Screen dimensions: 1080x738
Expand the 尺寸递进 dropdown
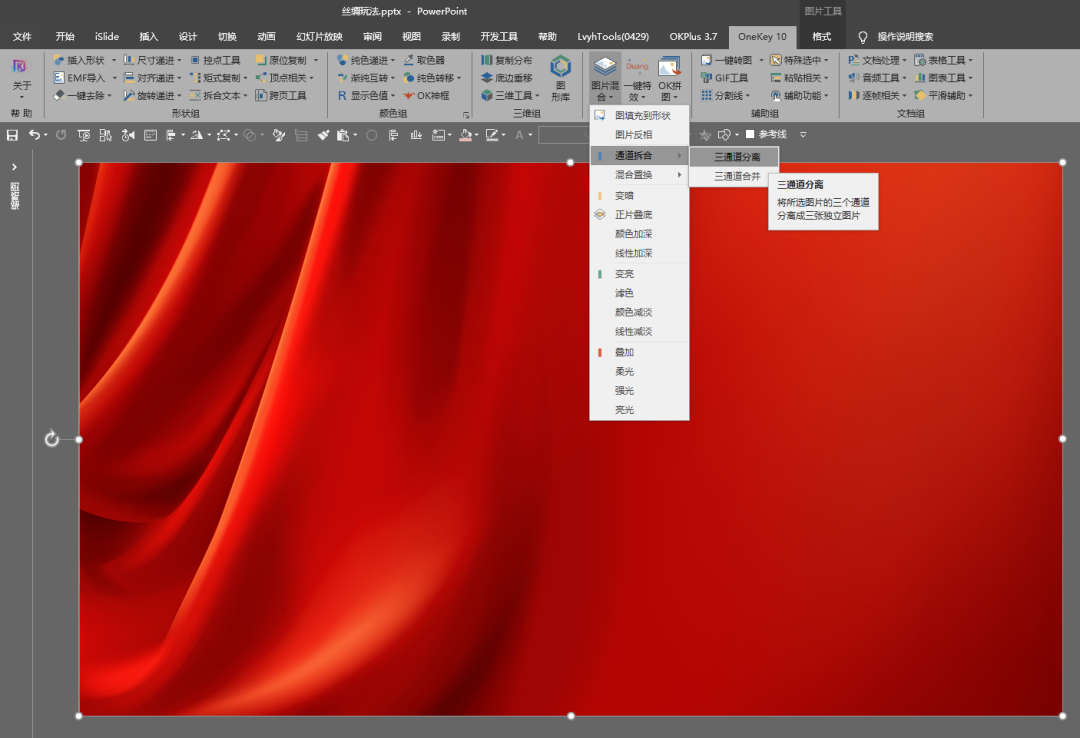tap(180, 60)
